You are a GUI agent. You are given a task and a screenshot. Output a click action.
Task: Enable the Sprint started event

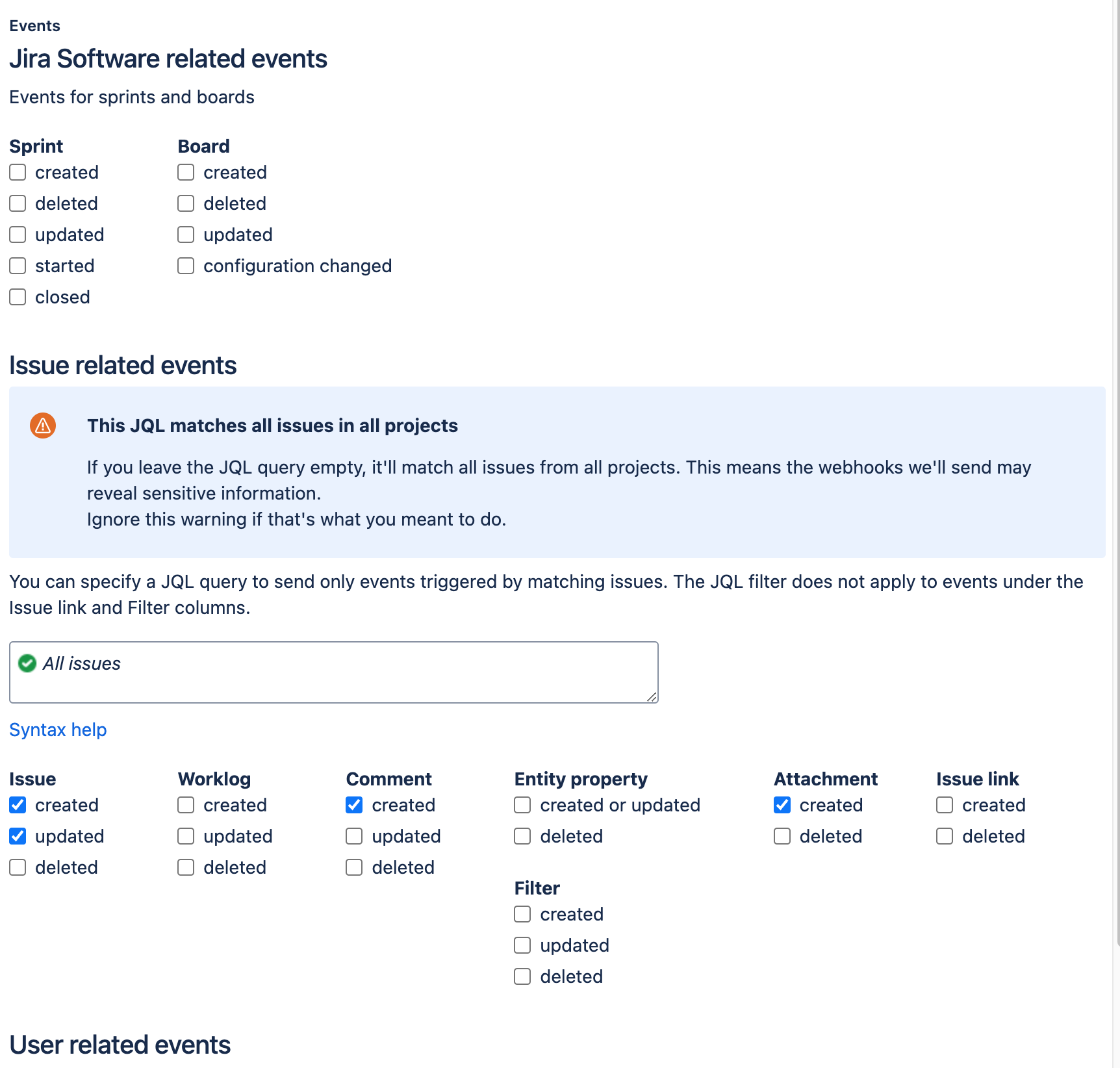(18, 266)
